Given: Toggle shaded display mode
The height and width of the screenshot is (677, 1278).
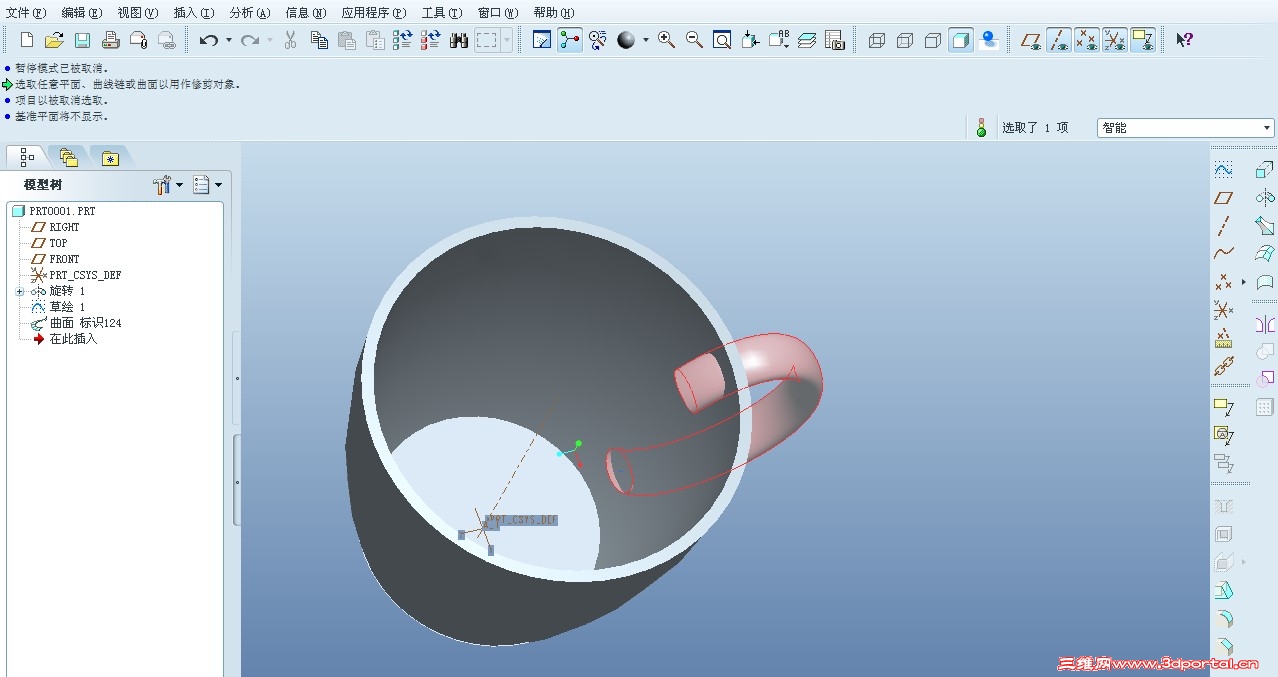Looking at the screenshot, I should 961,40.
